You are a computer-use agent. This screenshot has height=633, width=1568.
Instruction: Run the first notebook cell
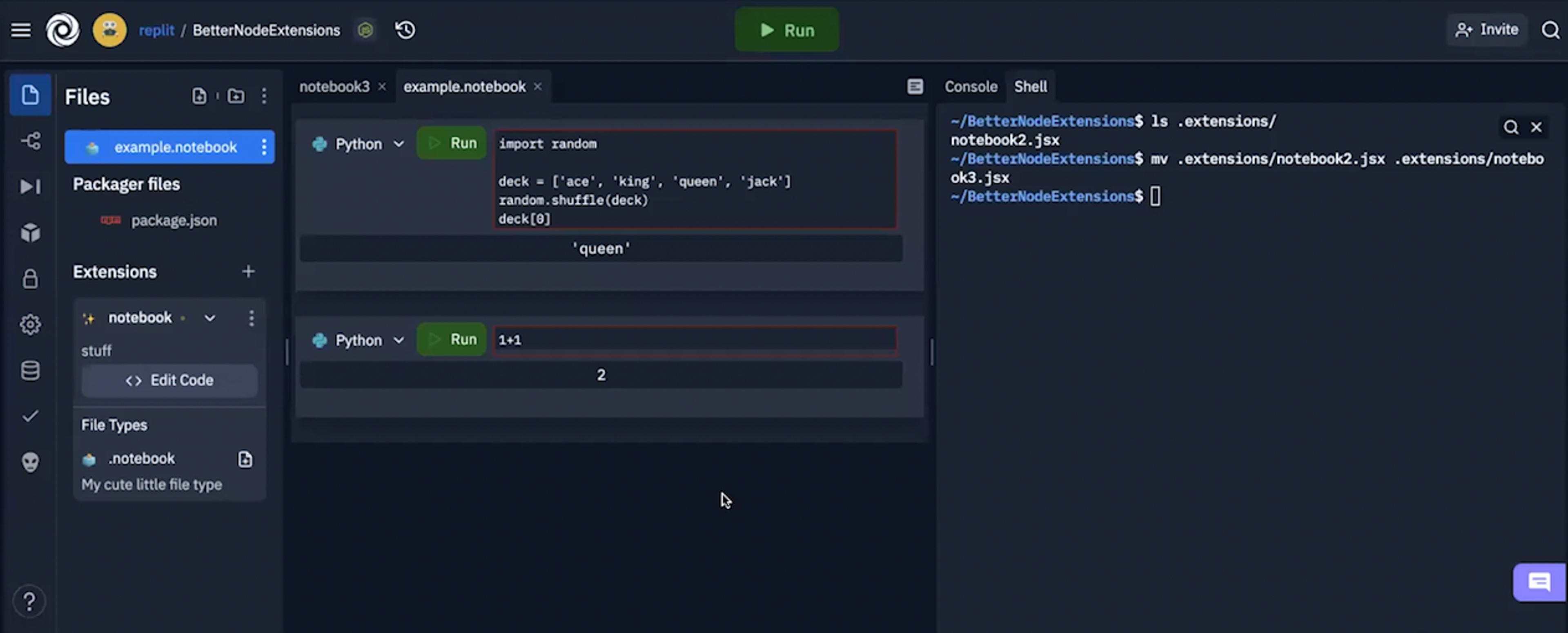[452, 143]
